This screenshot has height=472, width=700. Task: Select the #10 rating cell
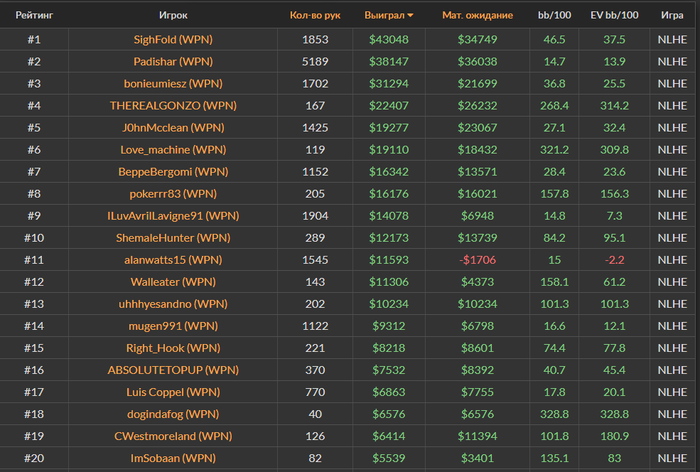[34, 238]
